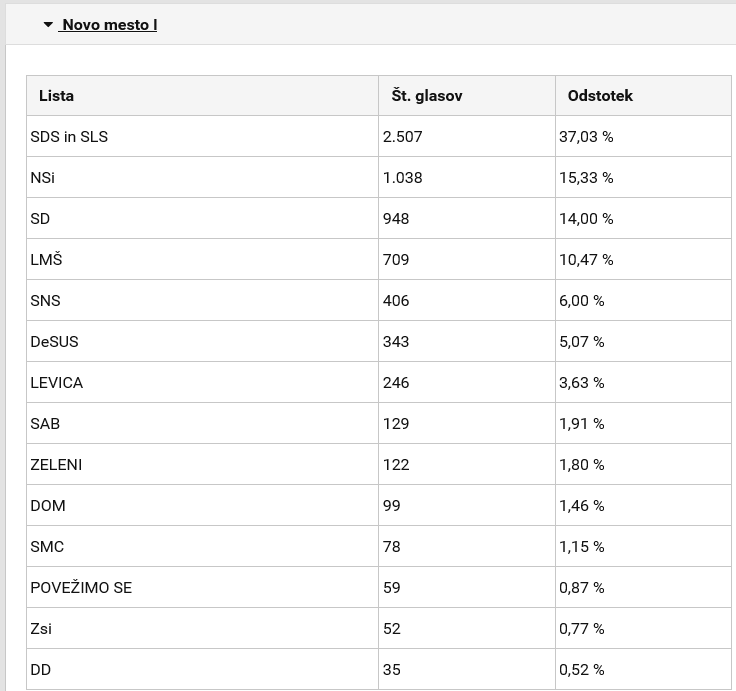Image resolution: width=736 pixels, height=691 pixels.
Task: Open the Novo mesto I link
Action: click(108, 25)
